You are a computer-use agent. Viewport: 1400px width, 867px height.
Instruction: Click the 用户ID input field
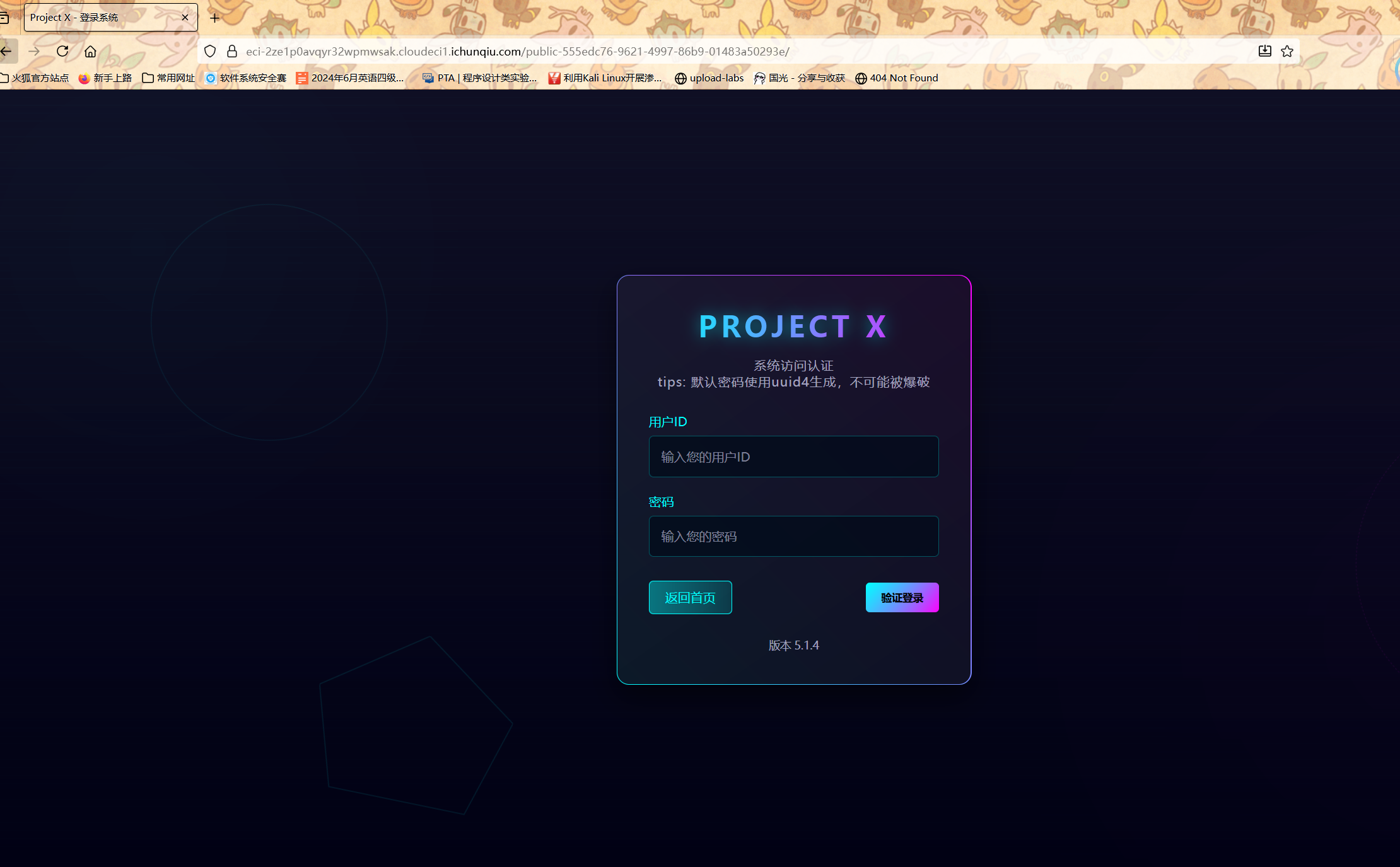pos(793,457)
